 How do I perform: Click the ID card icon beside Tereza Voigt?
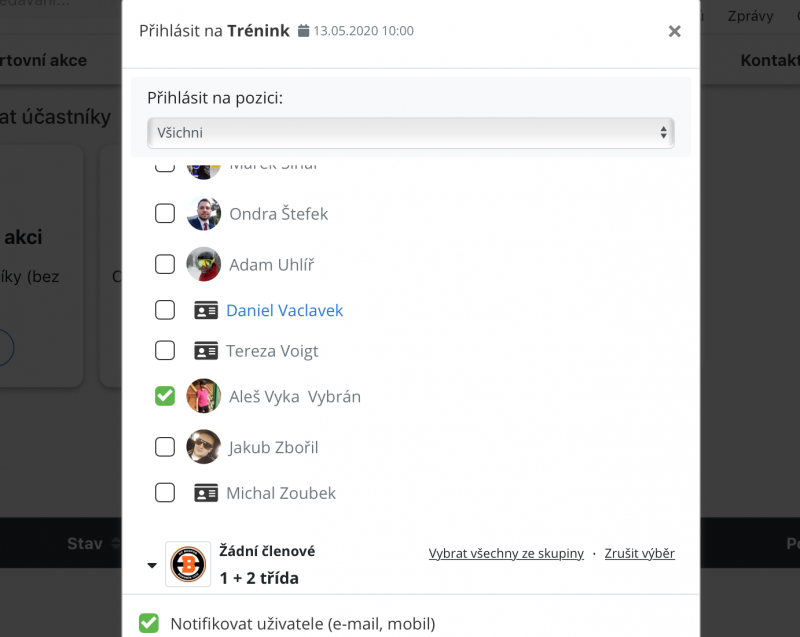pos(206,351)
